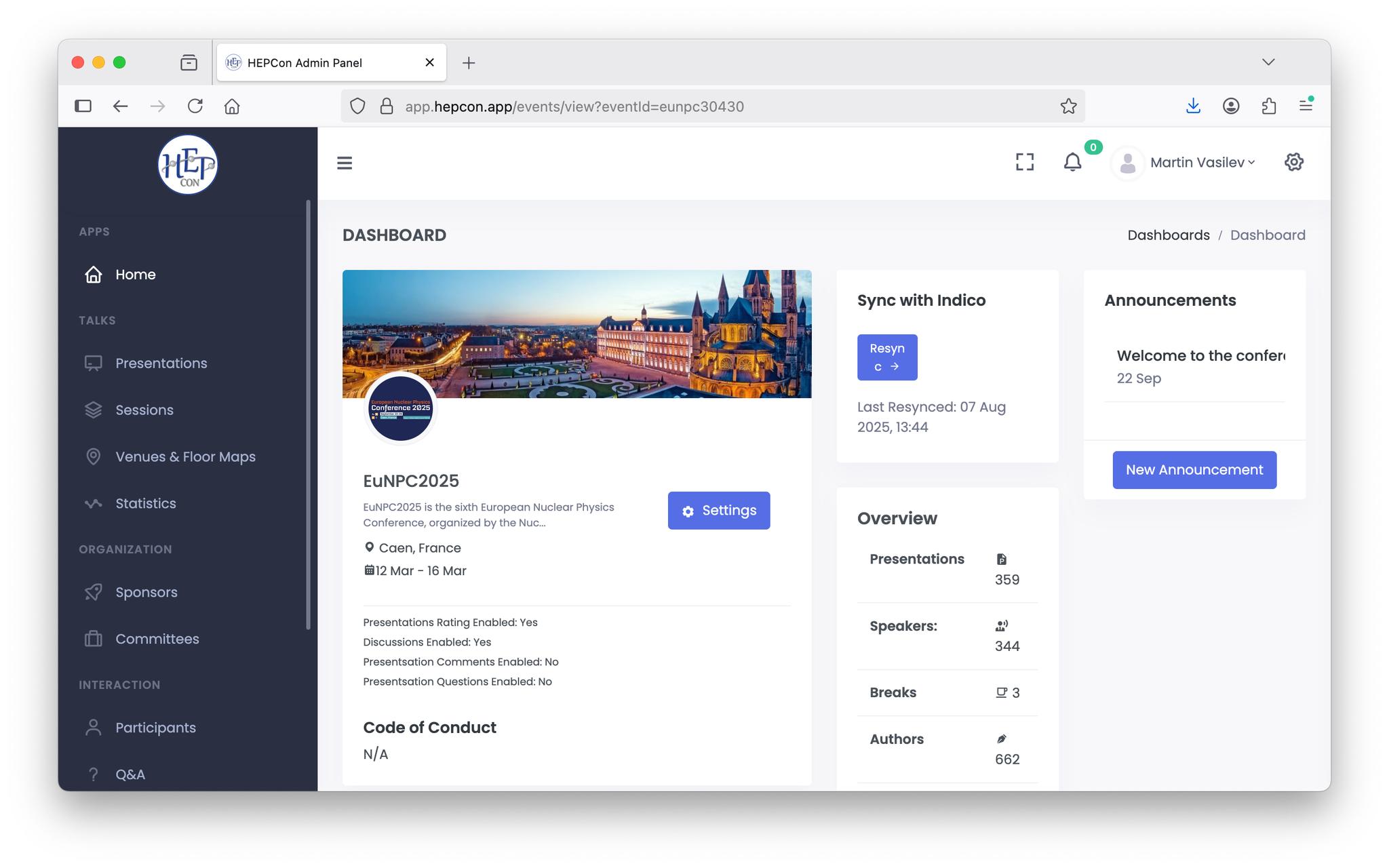This screenshot has width=1389, height=868.
Task: Click the blue event Settings button
Action: 718,511
